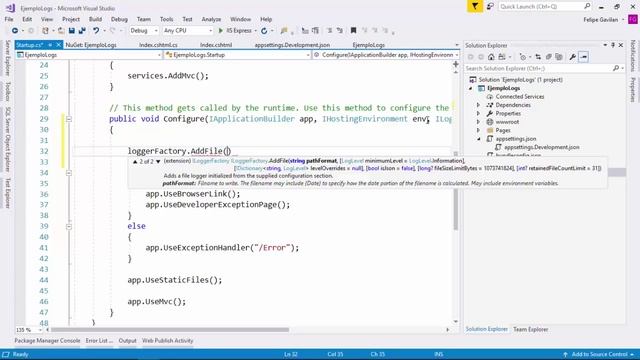Click the Refresh browser icon beside IIS Express
The image size is (640, 360).
[264, 31]
